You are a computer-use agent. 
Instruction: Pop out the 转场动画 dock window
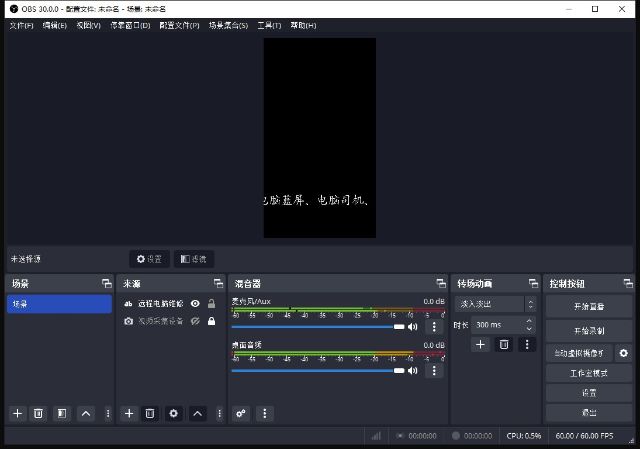(533, 283)
